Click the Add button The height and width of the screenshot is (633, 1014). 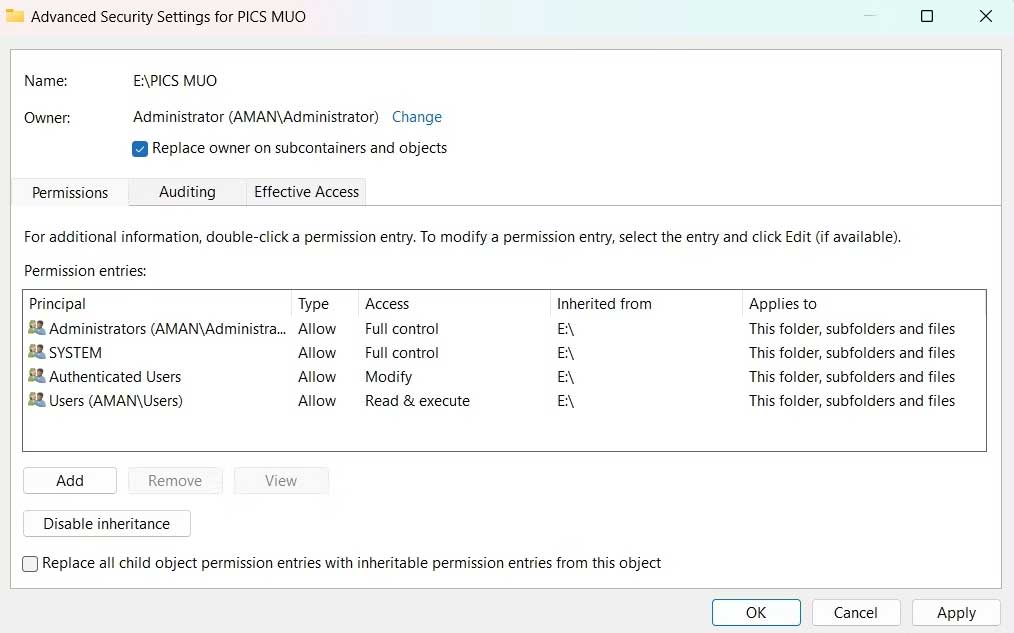point(69,480)
